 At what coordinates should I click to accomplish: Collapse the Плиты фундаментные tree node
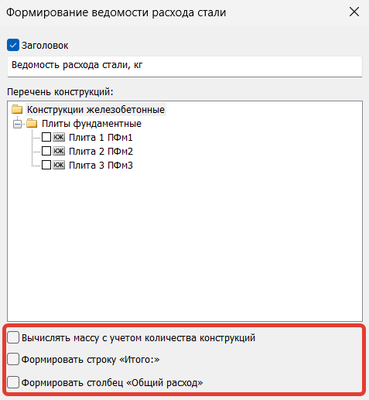click(x=17, y=124)
